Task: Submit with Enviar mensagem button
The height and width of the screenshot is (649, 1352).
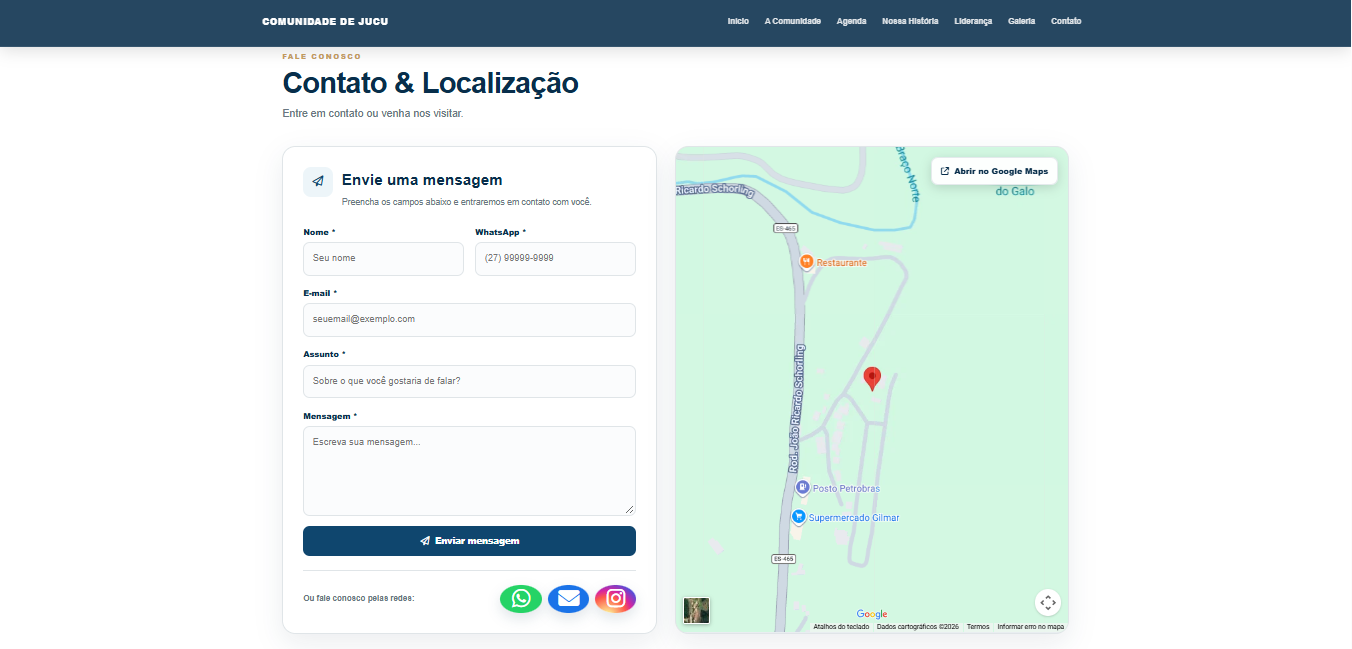Action: [x=469, y=541]
